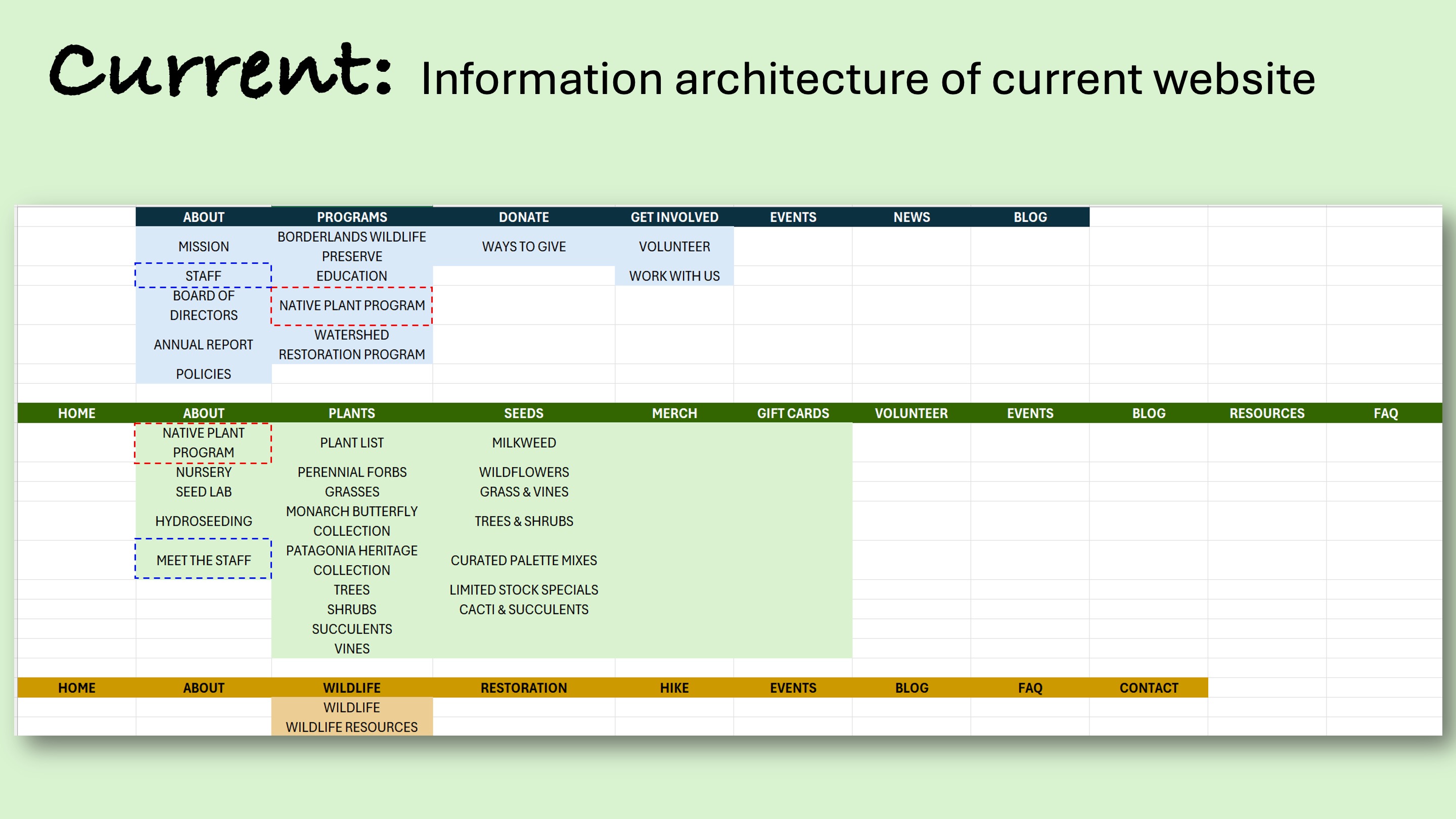Select GIFT CARDS in green navigation row

click(793, 413)
